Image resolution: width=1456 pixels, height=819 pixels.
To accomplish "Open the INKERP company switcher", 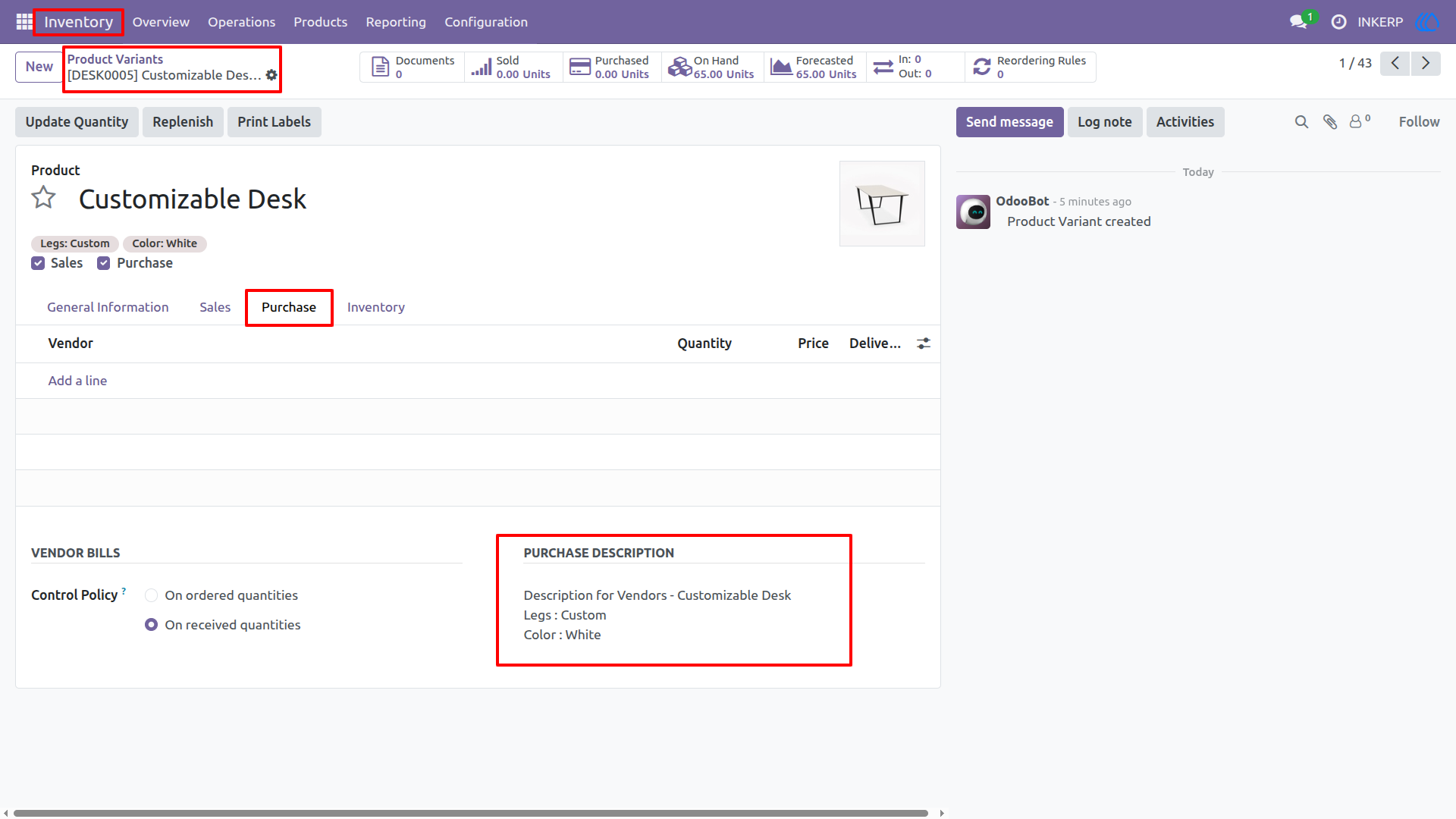I will 1380,22.
